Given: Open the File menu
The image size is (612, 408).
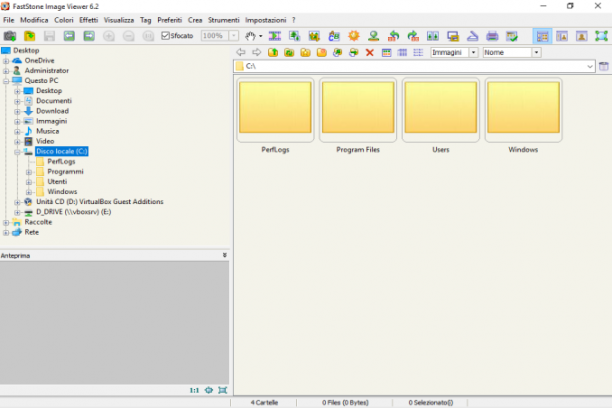Looking at the screenshot, I should 9,20.
